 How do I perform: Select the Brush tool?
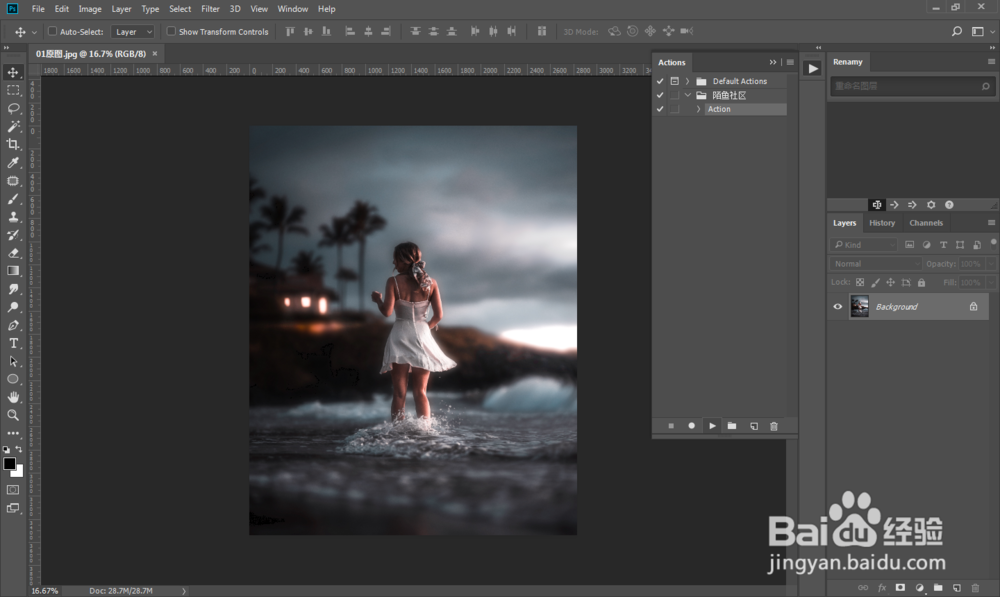[x=13, y=199]
